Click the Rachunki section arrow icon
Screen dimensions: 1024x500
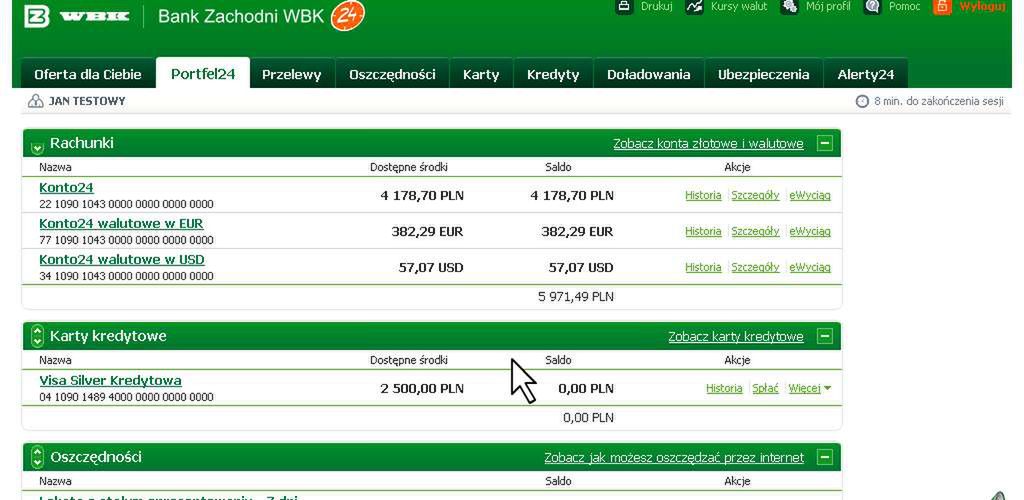[x=37, y=147]
